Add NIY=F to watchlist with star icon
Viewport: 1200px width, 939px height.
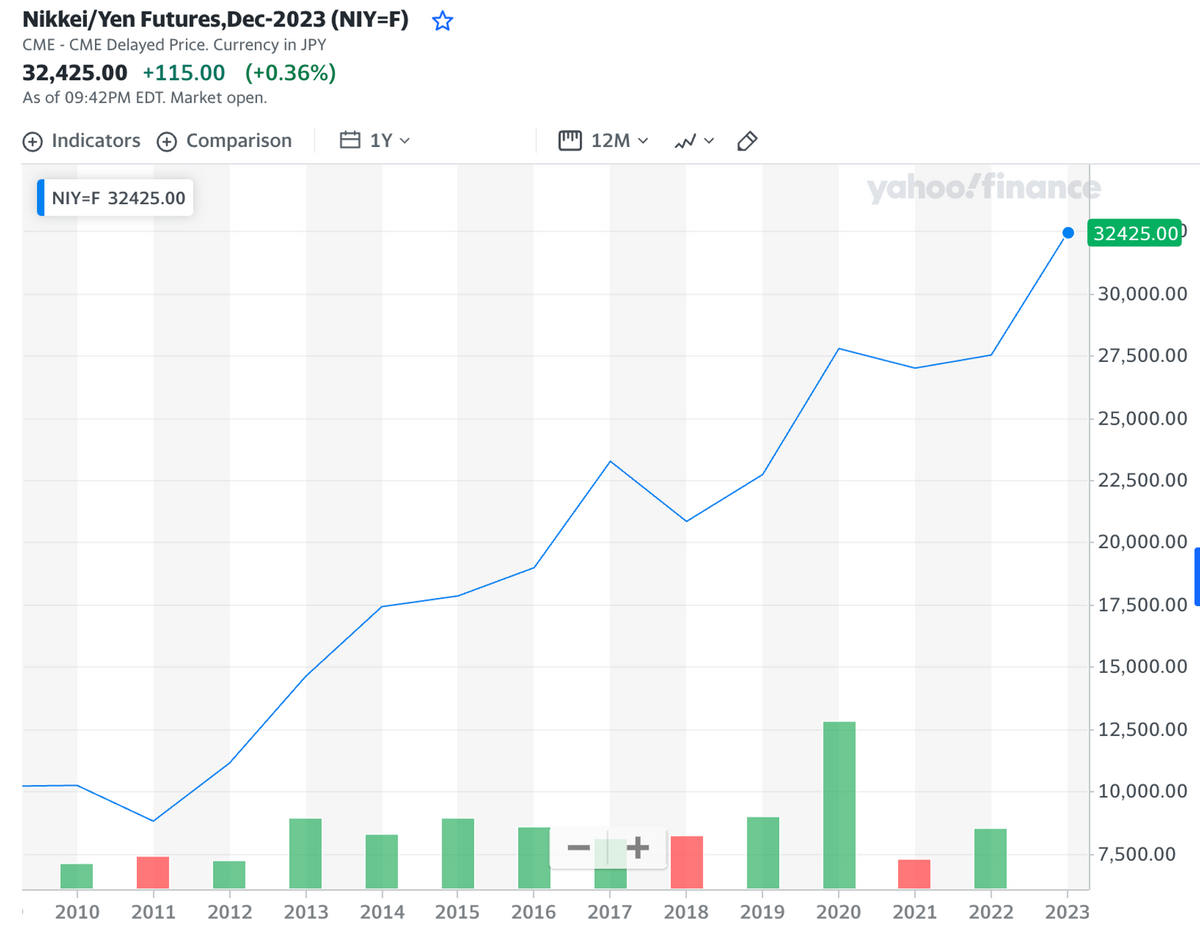pos(442,21)
